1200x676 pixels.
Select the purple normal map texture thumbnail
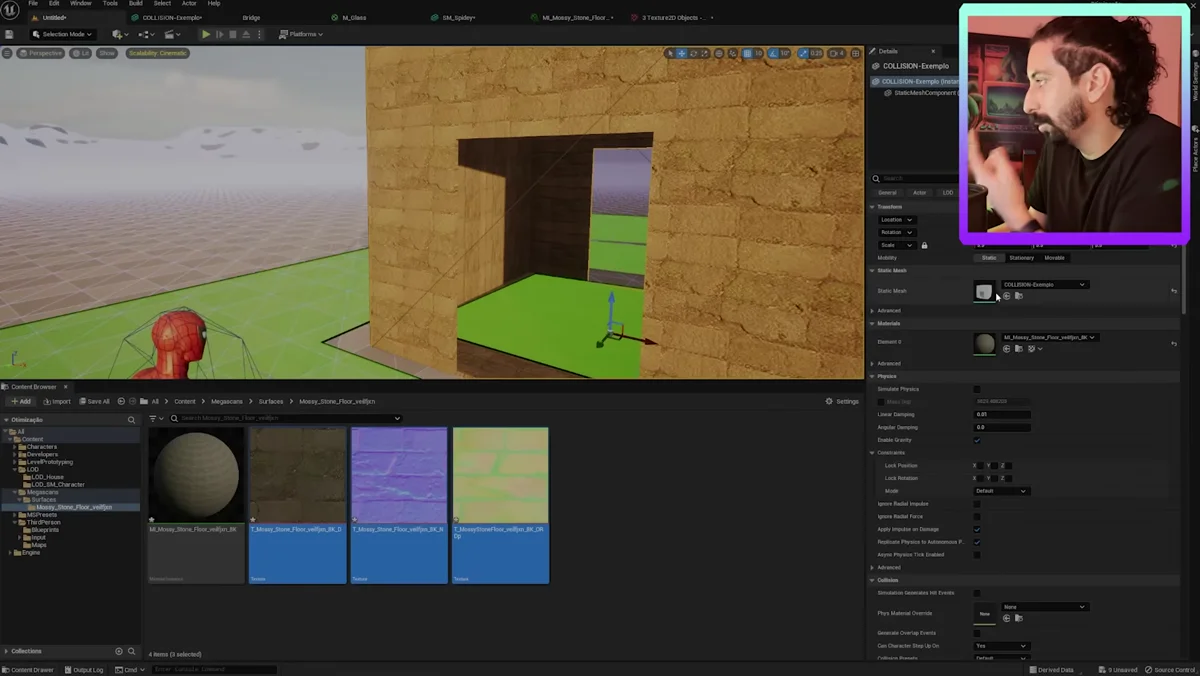[399, 476]
